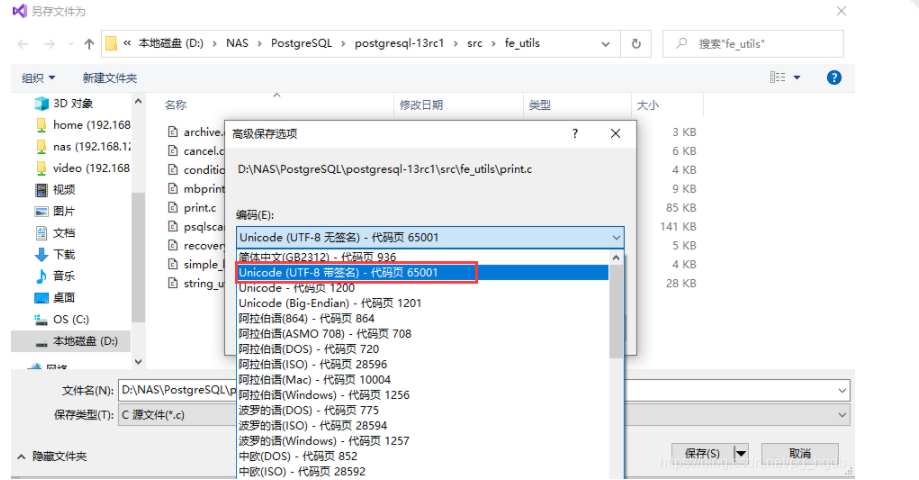Select the string_u file row
The image size is (919, 480).
coord(195,283)
